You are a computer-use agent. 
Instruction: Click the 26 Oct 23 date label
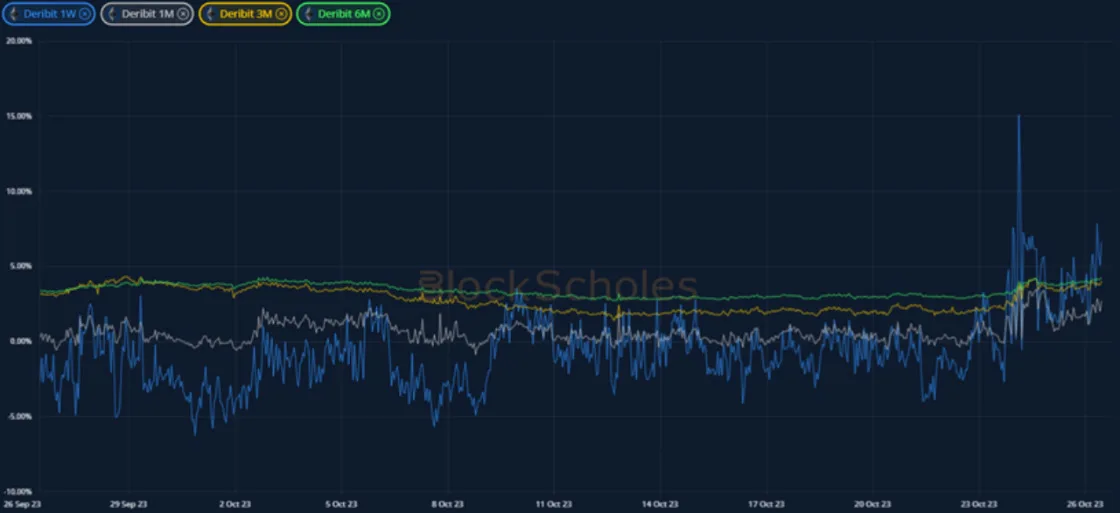pyautogui.click(x=1086, y=504)
